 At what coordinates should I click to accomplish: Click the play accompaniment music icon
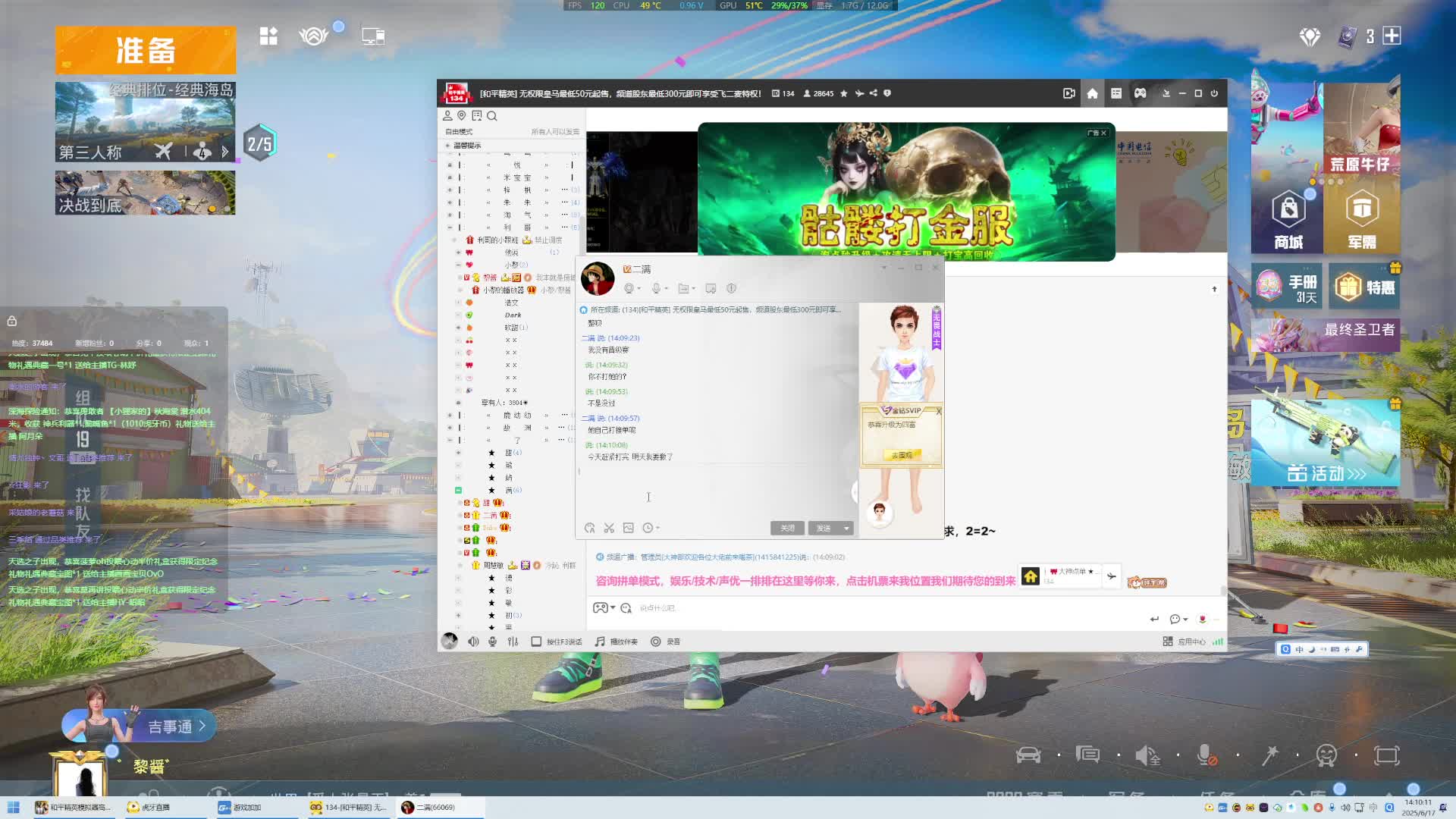[x=600, y=642]
